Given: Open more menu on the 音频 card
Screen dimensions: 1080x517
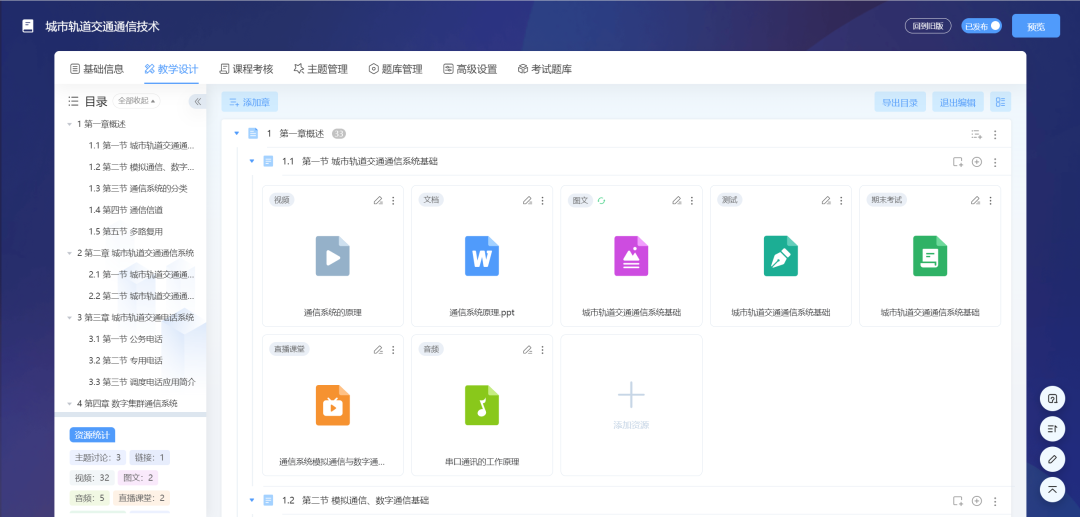Looking at the screenshot, I should point(543,350).
